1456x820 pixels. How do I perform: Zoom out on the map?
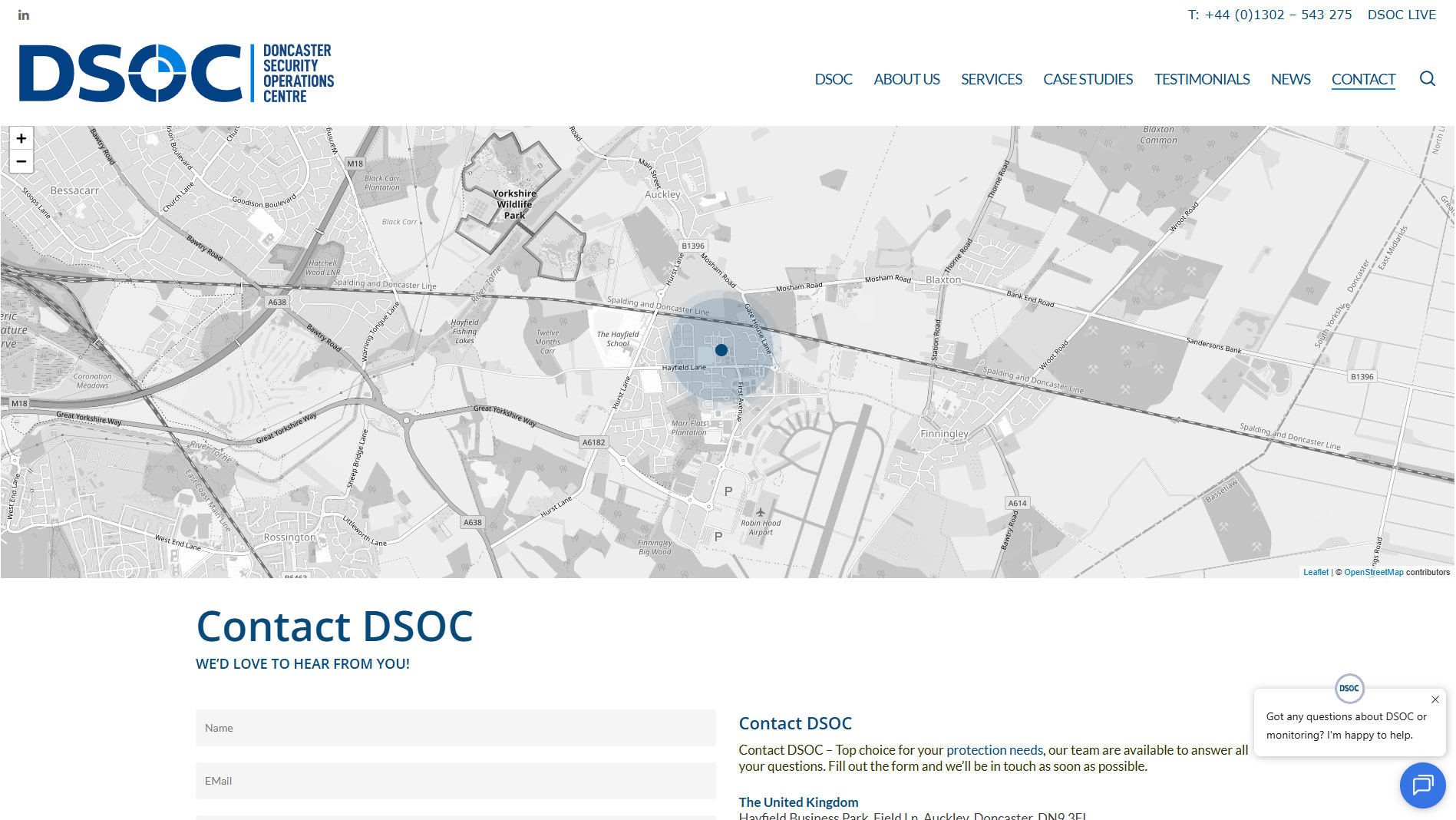21,161
